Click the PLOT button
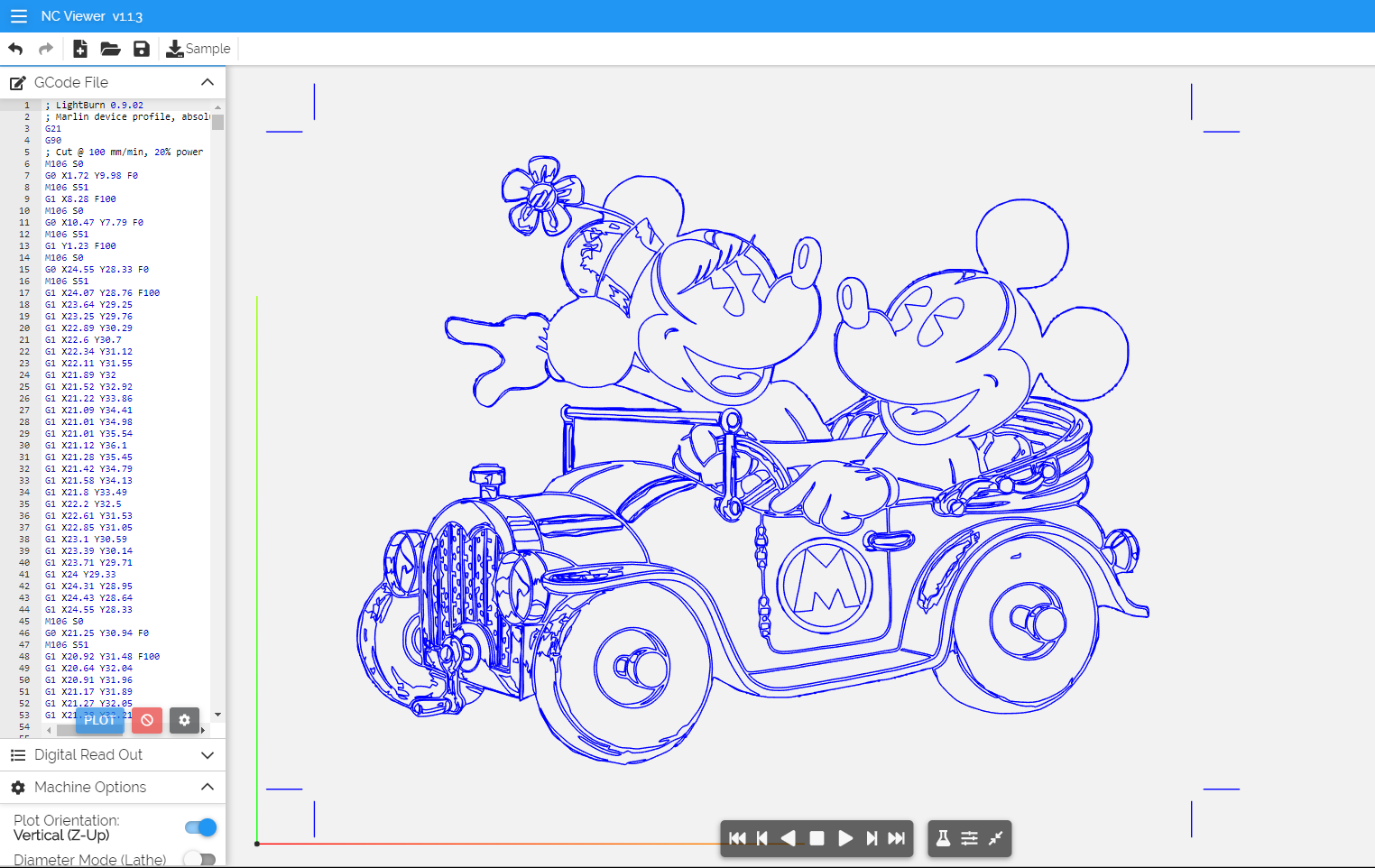1375x868 pixels. (99, 720)
